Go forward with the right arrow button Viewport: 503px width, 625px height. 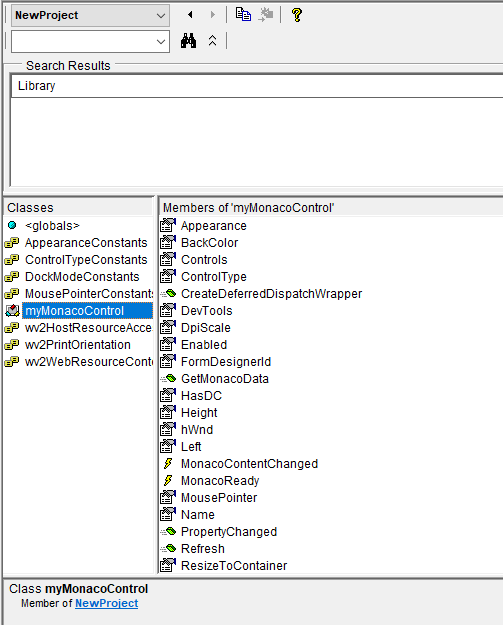(x=212, y=15)
